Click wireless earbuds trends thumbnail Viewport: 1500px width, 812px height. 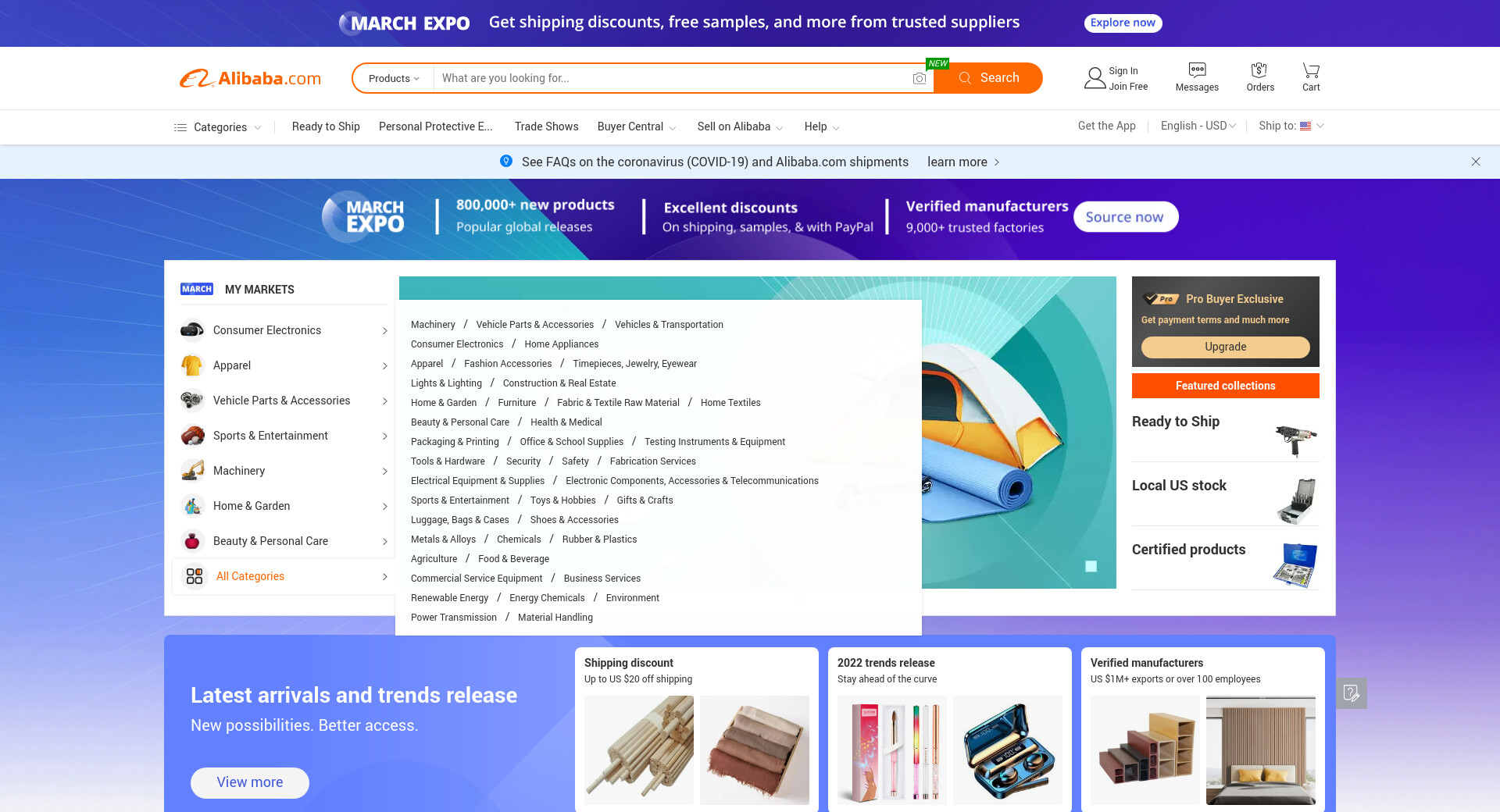tap(1008, 750)
